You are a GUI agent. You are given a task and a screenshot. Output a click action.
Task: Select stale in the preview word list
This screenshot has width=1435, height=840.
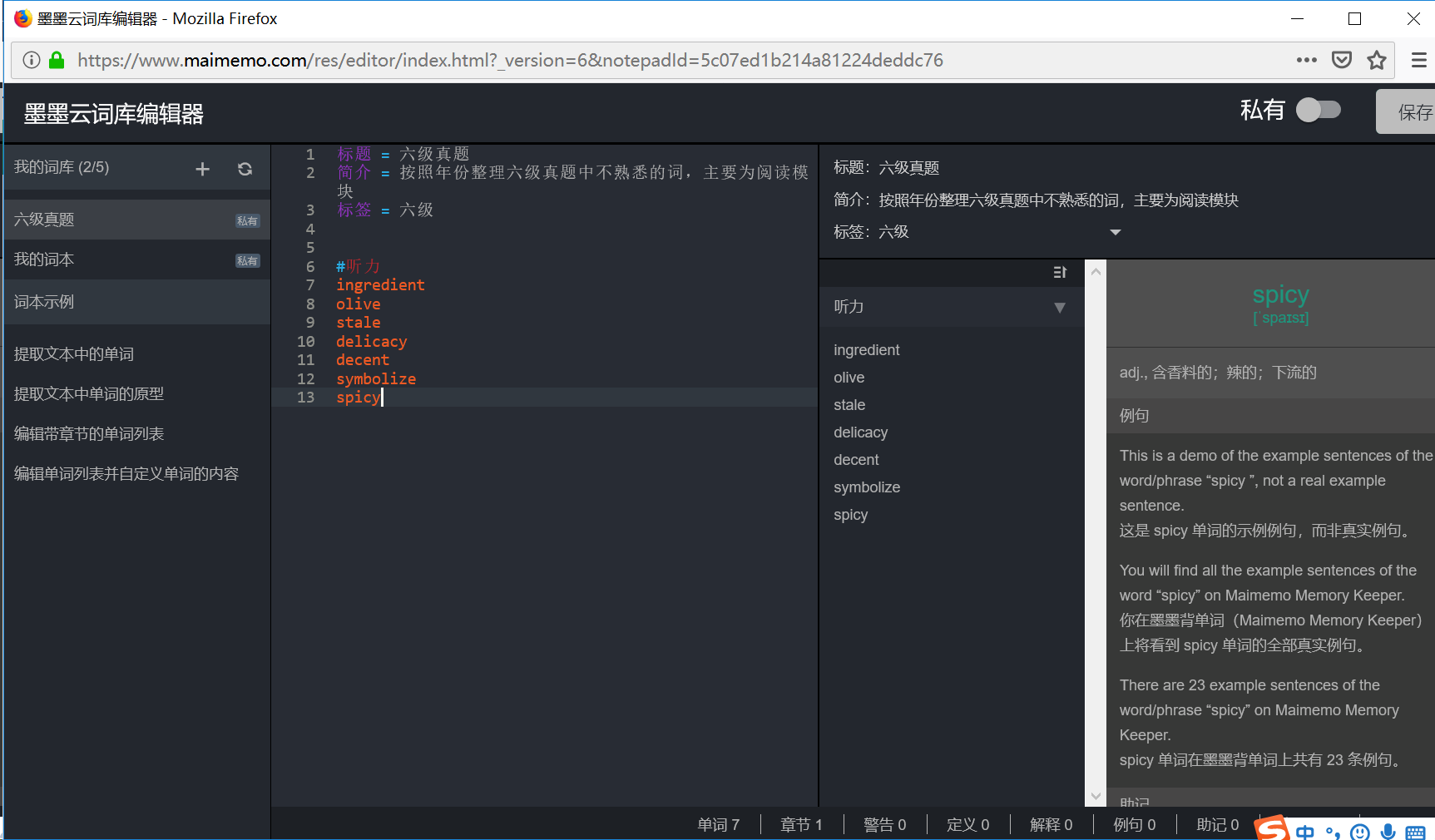tap(849, 405)
